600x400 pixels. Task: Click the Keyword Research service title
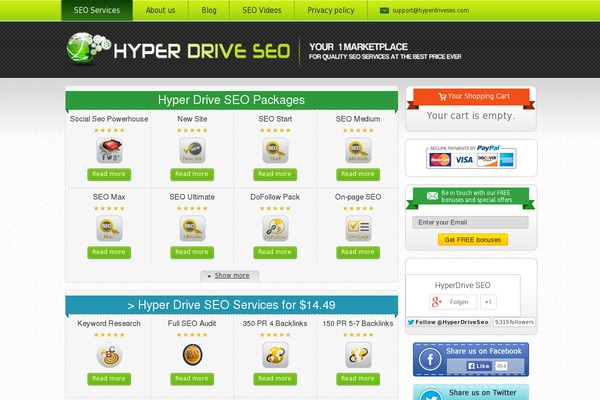click(109, 323)
